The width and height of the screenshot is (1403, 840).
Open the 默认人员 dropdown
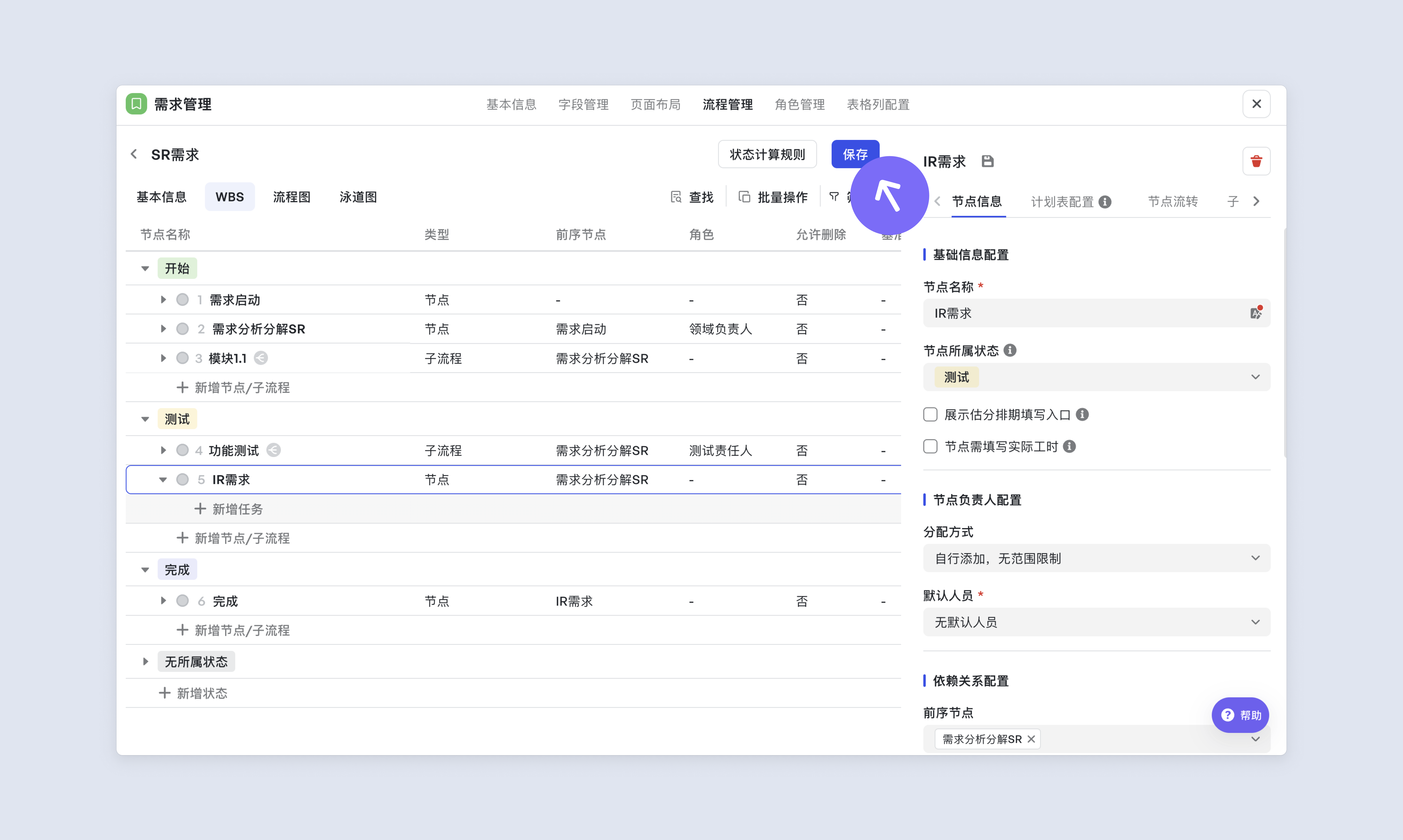1096,622
